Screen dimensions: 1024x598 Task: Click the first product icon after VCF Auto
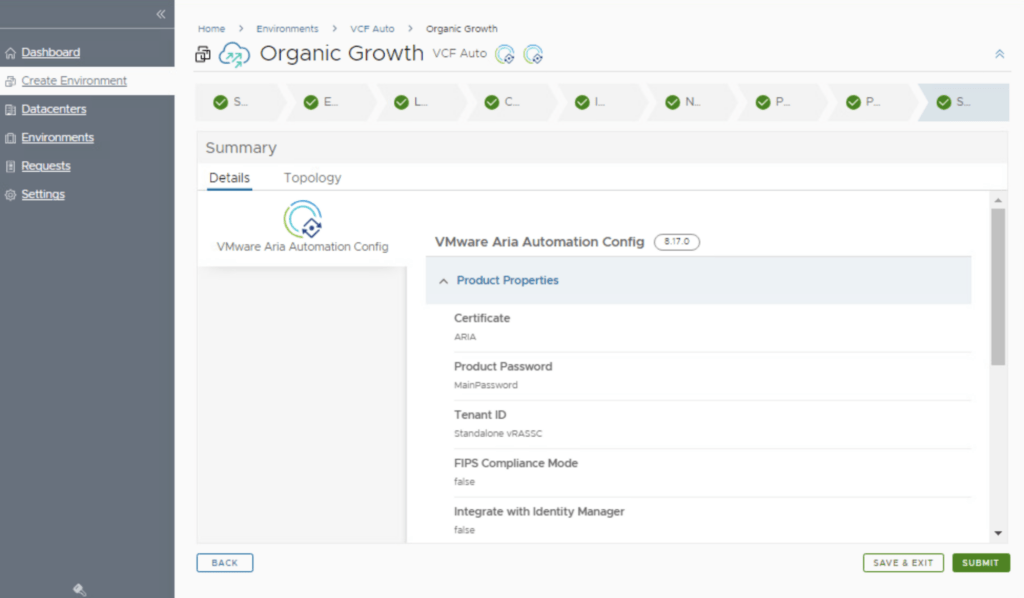click(x=506, y=54)
